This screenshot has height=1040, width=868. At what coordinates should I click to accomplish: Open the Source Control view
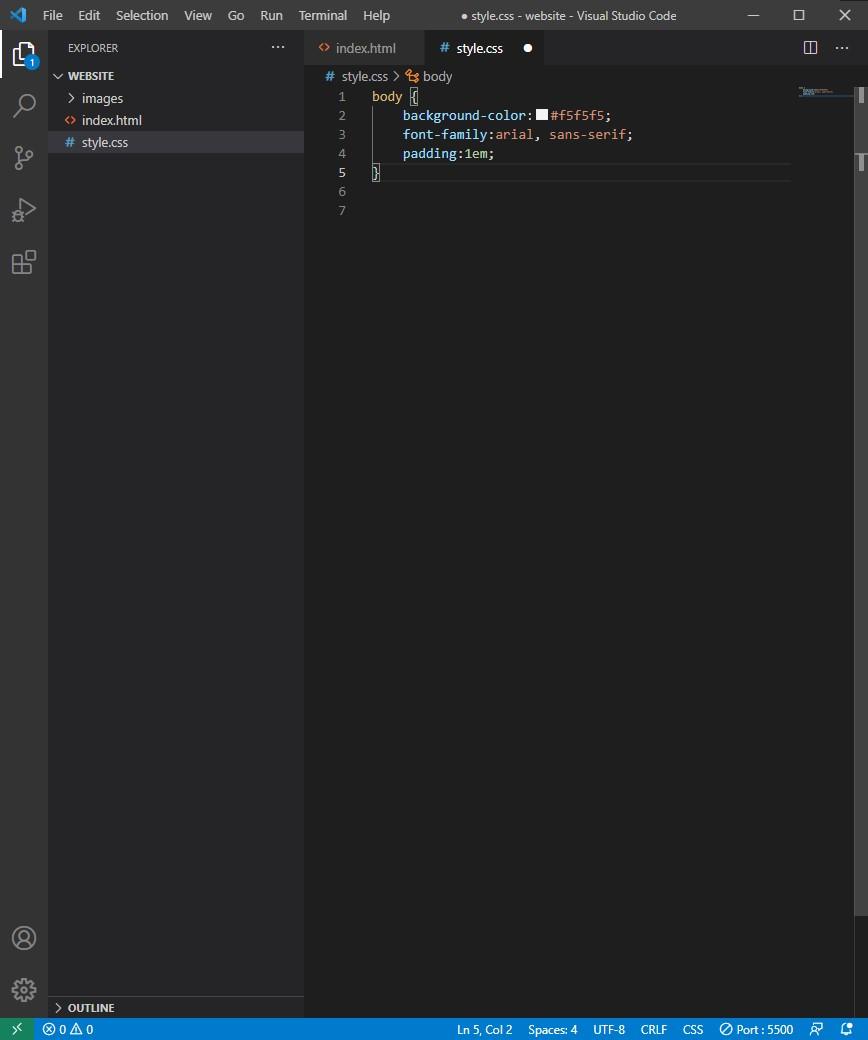pos(24,158)
